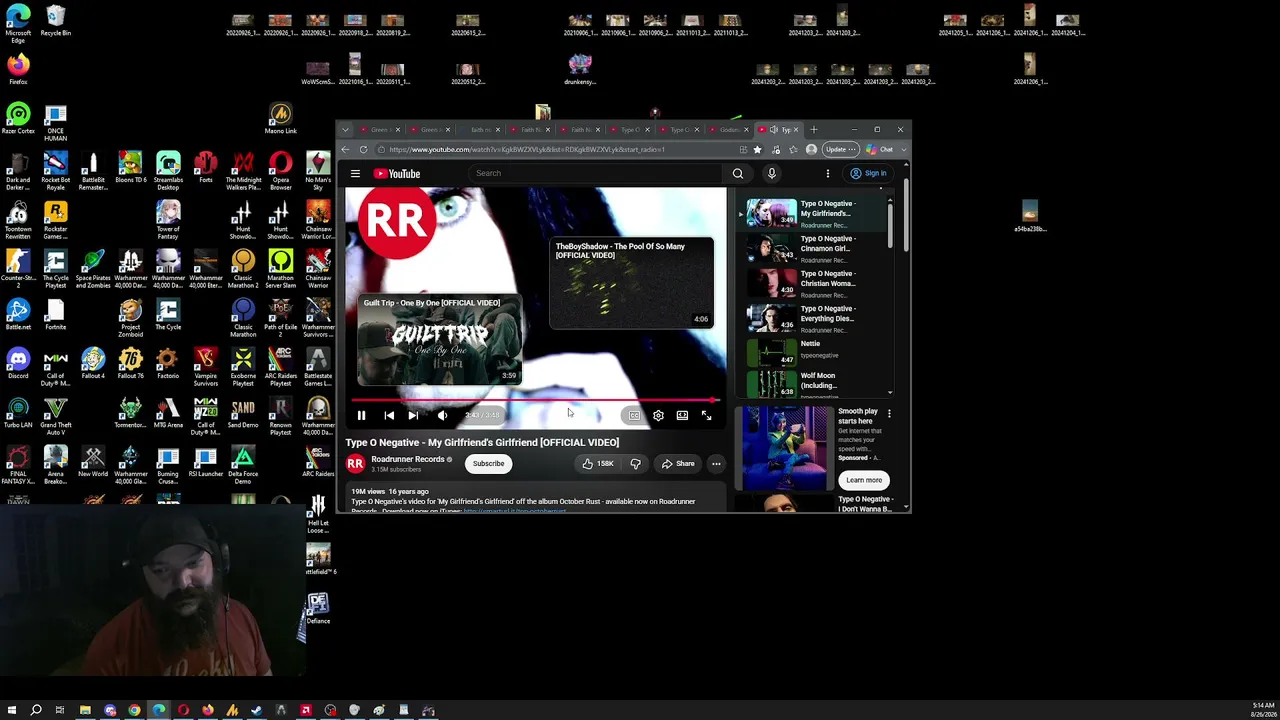Open the Windows Start menu

tap(12, 710)
